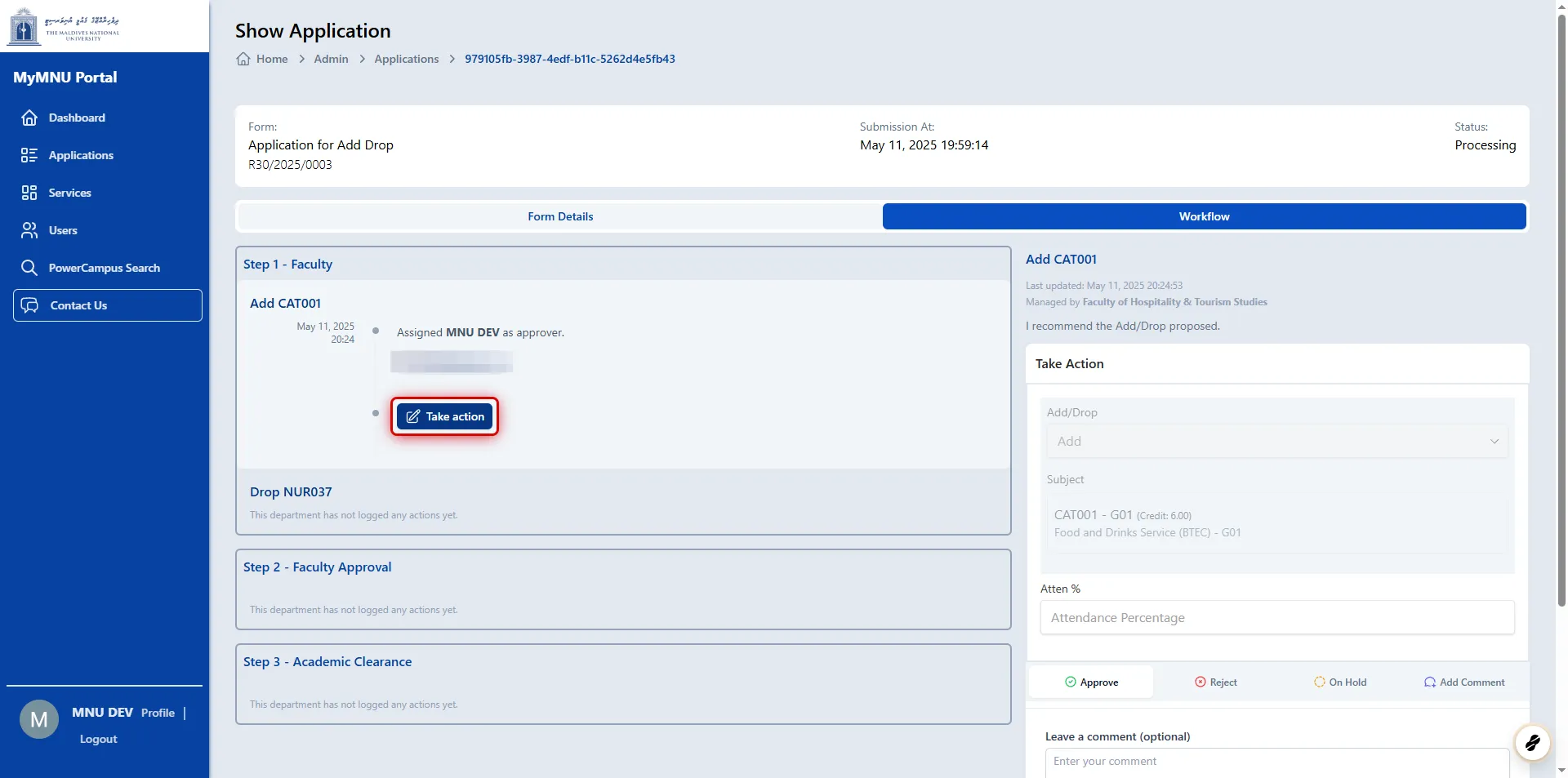The width and height of the screenshot is (1568, 778).
Task: Click the Services grid icon in sidebar
Action: tap(29, 193)
